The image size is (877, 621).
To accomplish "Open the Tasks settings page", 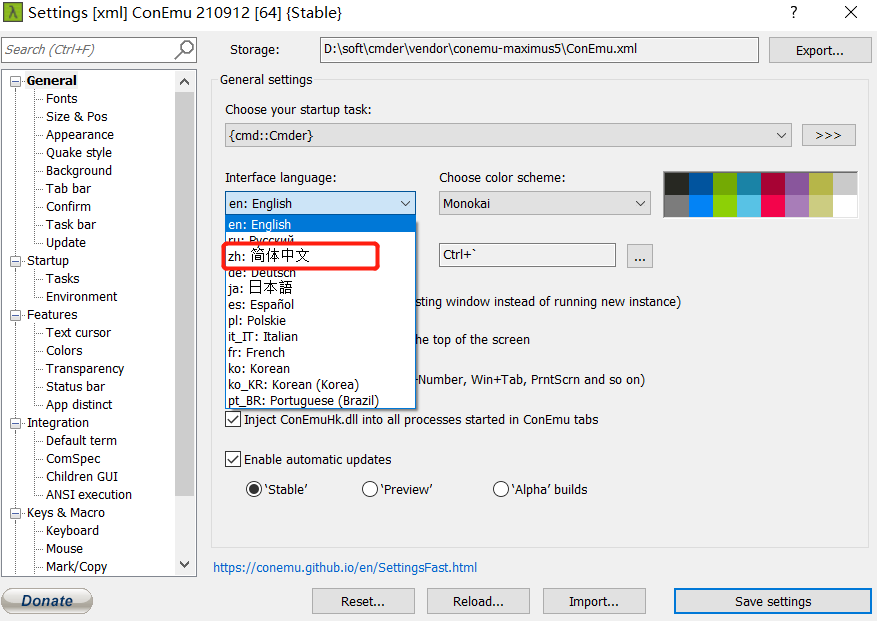I will tap(63, 279).
